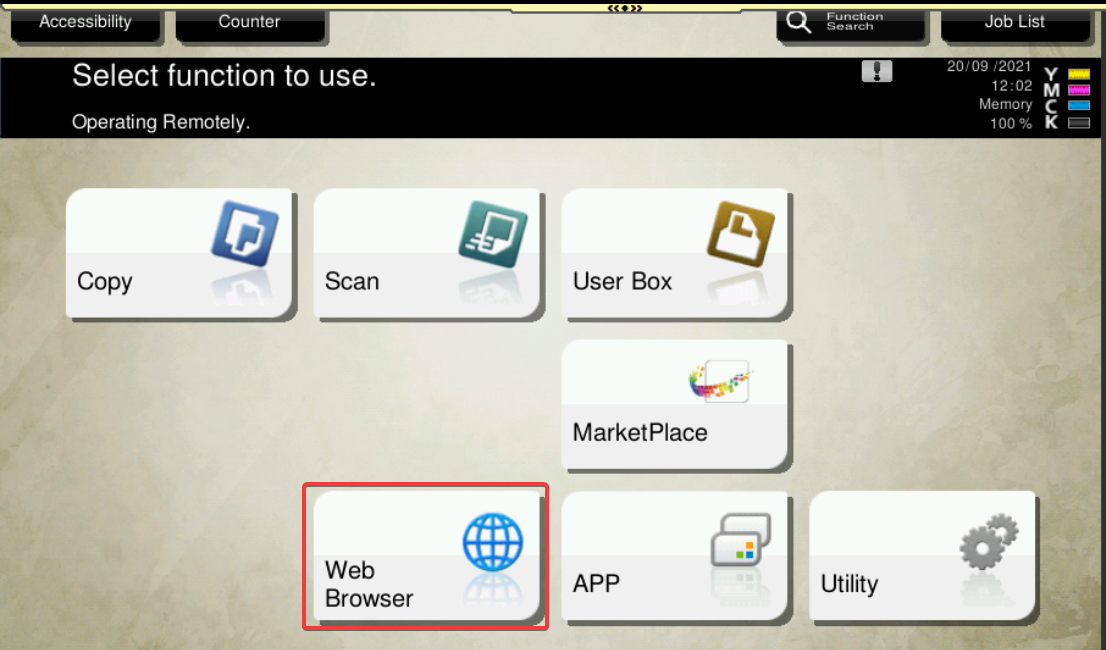Image resolution: width=1106 pixels, height=650 pixels.
Task: Launch the Web Browser globe tile
Action: [x=427, y=557]
